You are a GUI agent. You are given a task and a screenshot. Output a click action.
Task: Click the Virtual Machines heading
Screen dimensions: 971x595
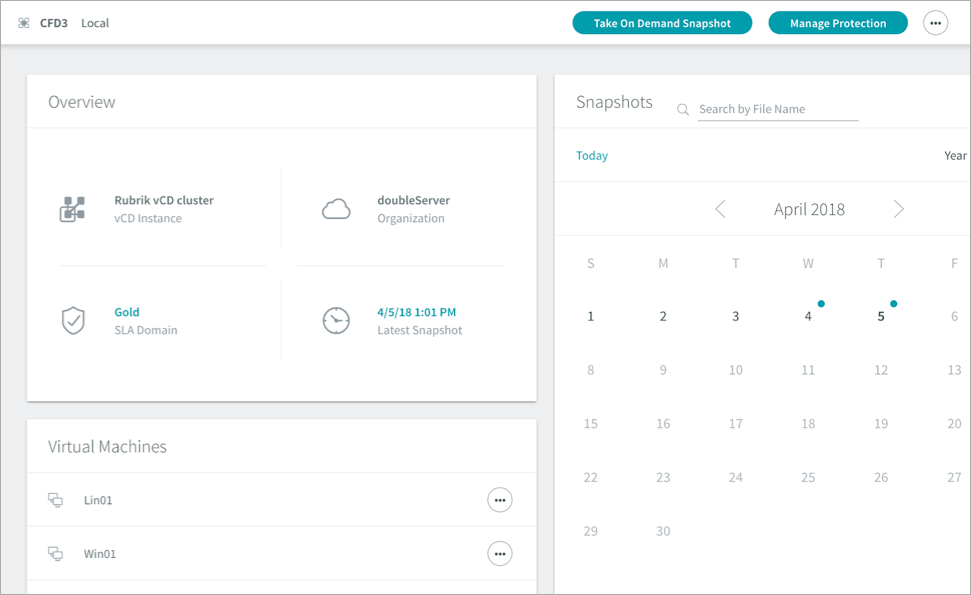point(107,446)
